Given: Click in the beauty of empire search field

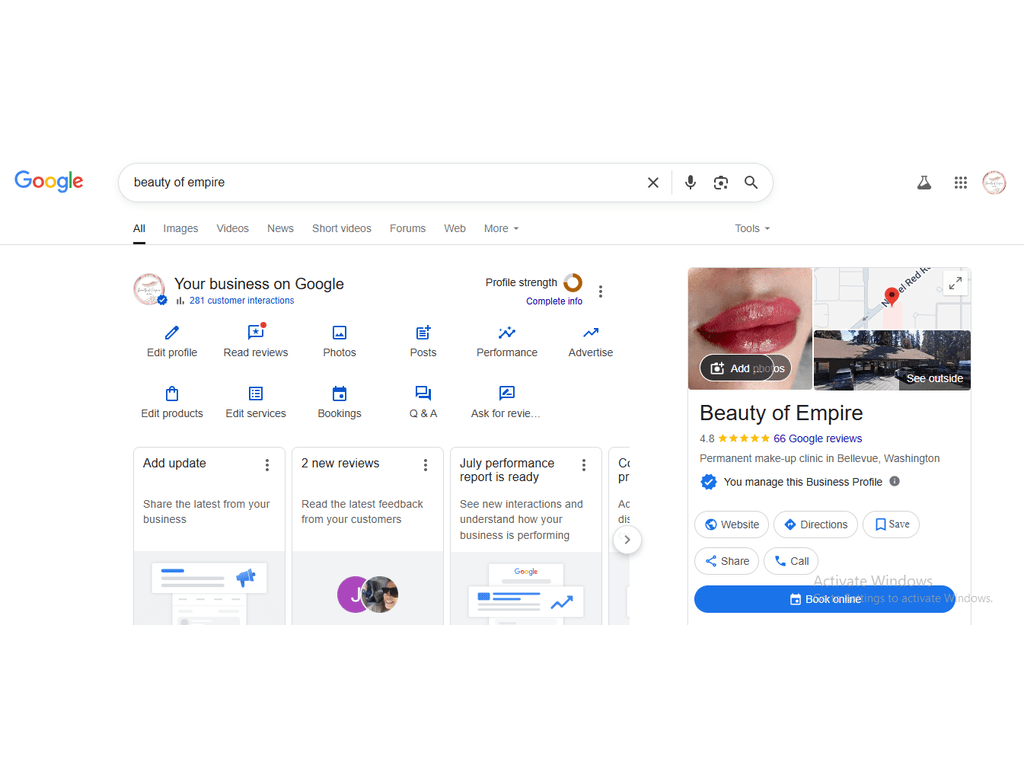Looking at the screenshot, I should click(385, 182).
